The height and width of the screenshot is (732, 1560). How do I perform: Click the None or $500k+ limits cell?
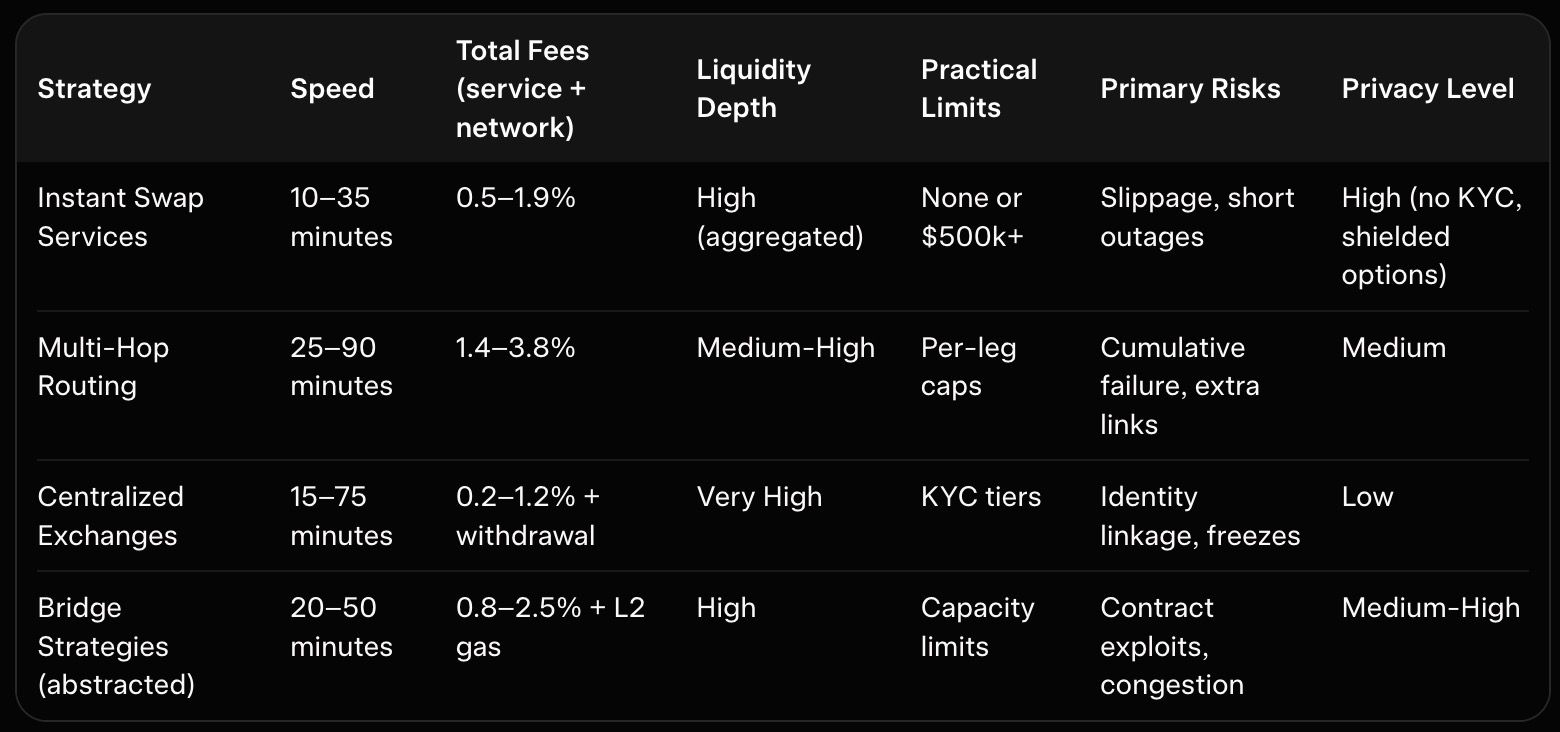click(971, 217)
